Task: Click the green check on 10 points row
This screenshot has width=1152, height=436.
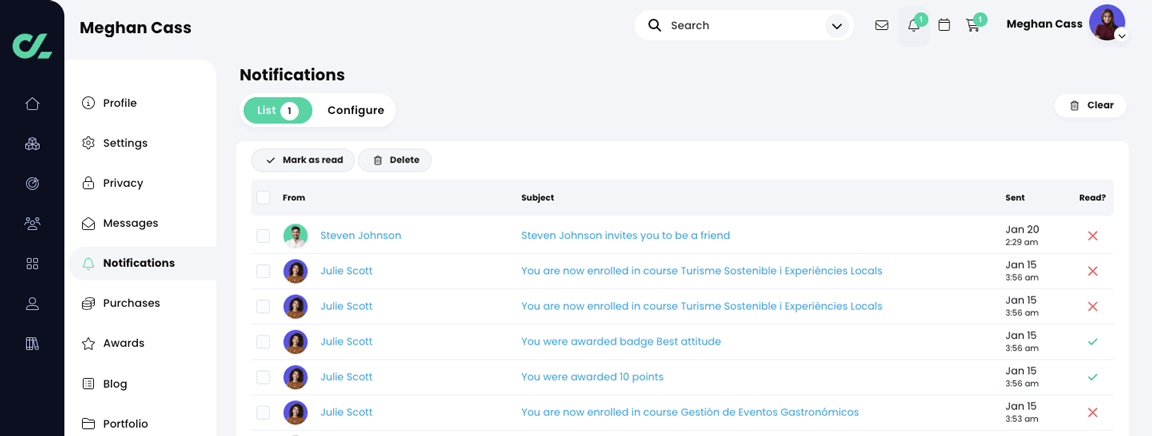Action: [1092, 377]
